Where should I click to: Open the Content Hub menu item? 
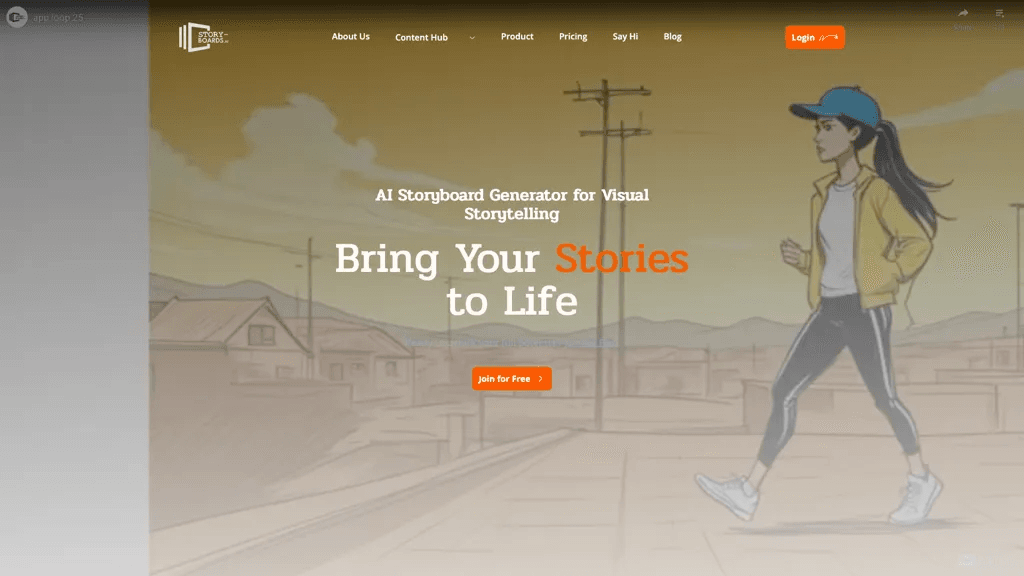click(x=421, y=37)
